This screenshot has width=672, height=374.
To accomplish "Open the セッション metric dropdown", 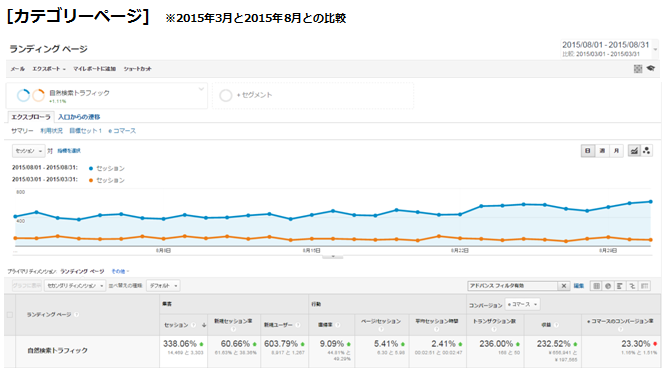I will [28, 151].
